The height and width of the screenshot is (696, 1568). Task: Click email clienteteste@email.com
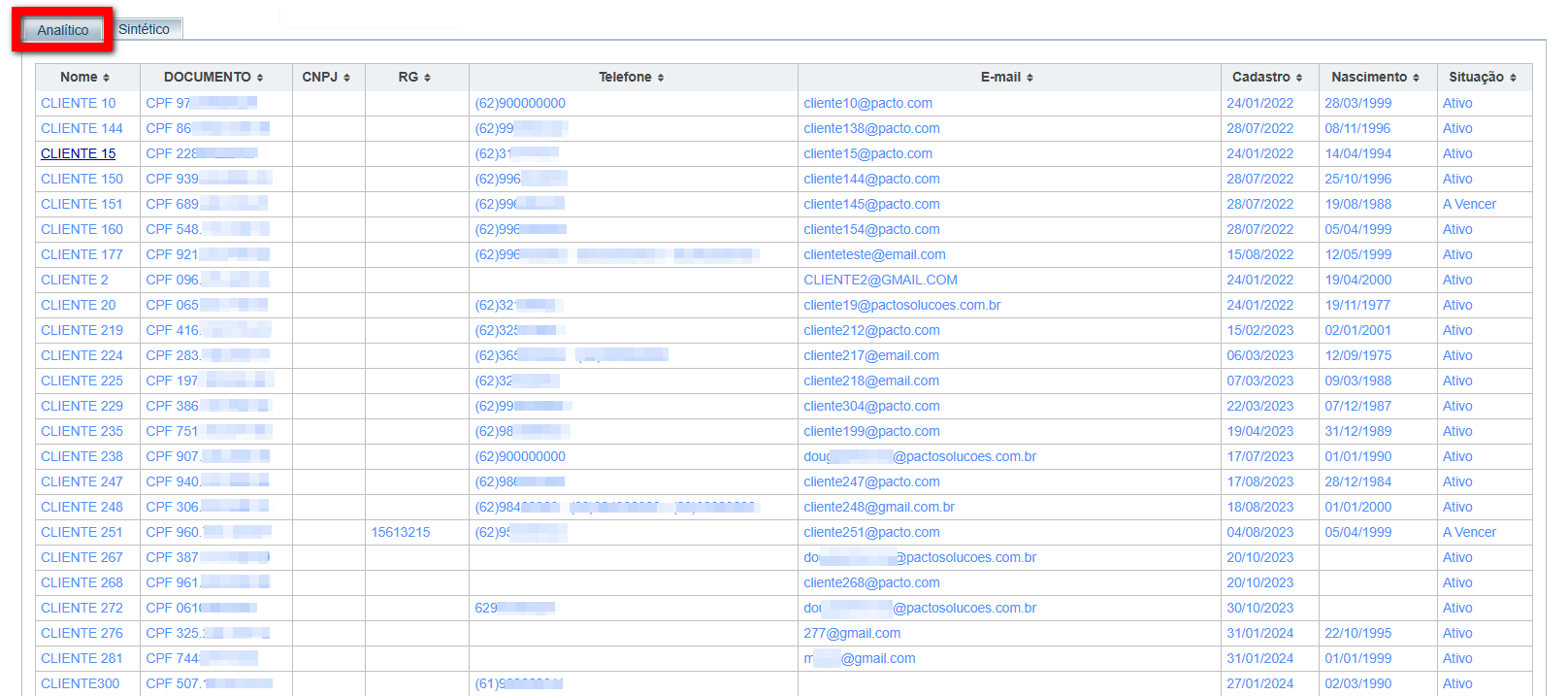tap(874, 254)
